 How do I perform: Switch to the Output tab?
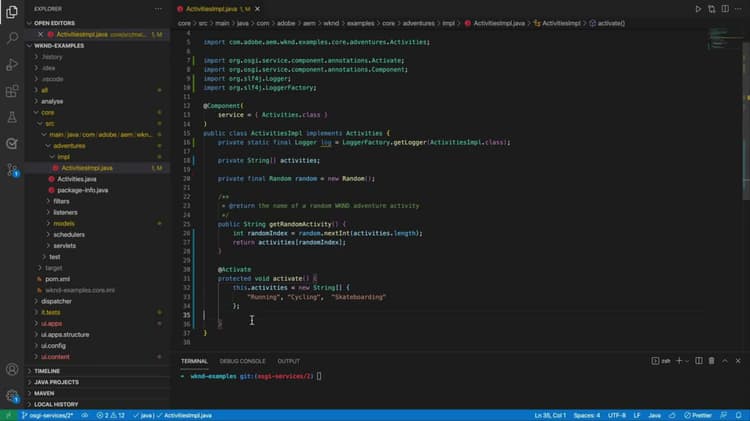click(288, 361)
